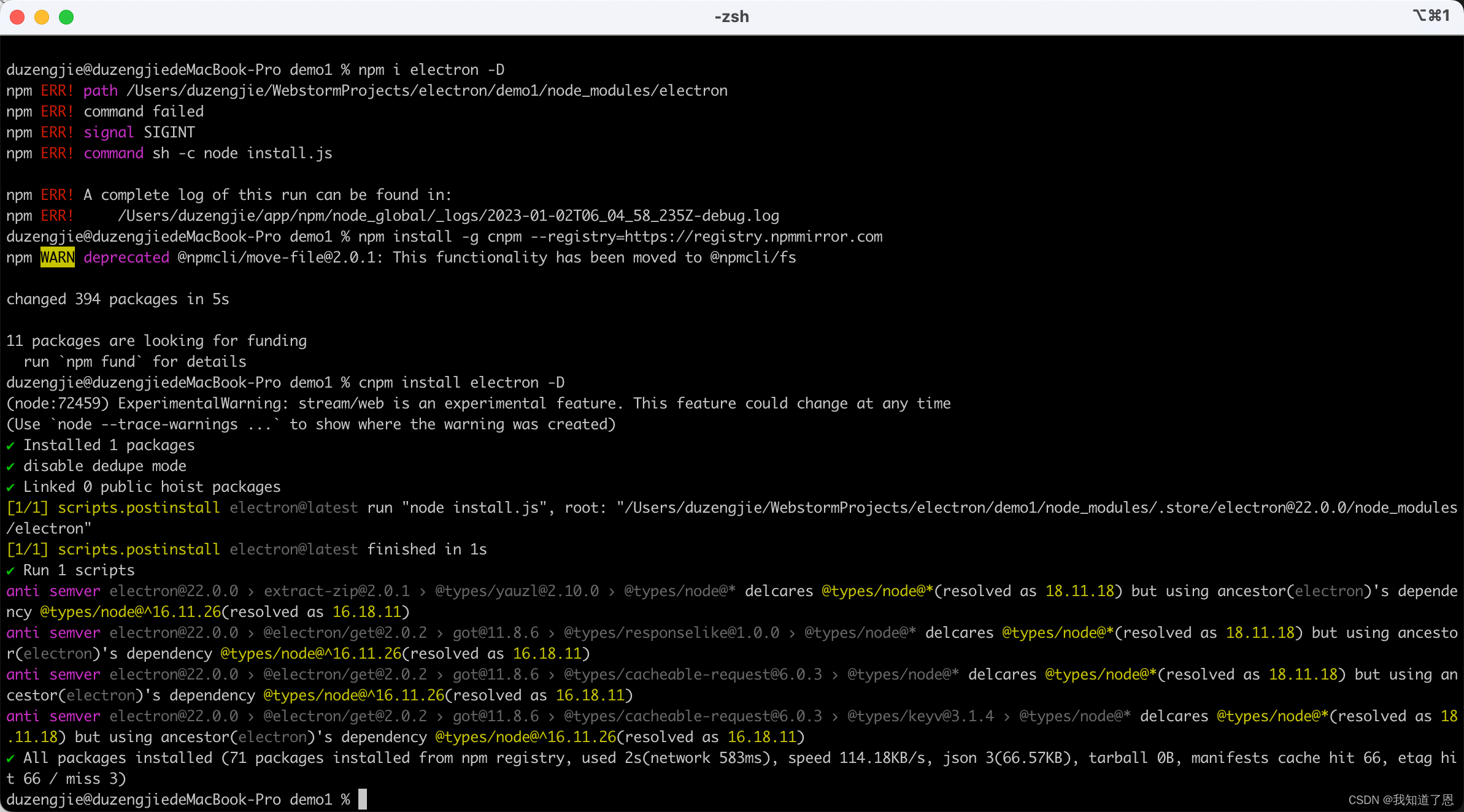Click the magenta 'signal' keyword

click(x=109, y=132)
